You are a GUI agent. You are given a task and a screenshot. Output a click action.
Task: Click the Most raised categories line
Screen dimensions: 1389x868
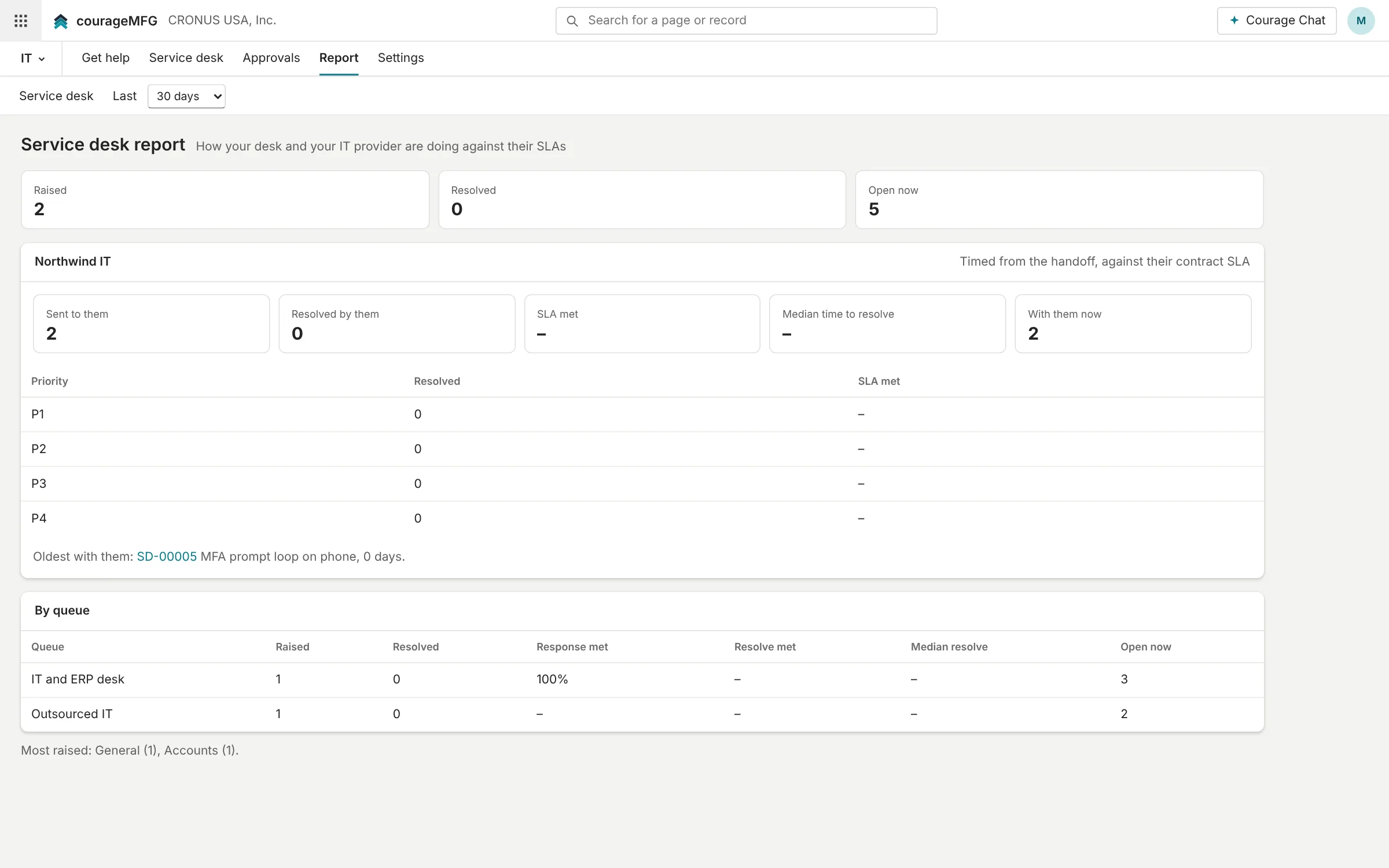[x=130, y=751]
